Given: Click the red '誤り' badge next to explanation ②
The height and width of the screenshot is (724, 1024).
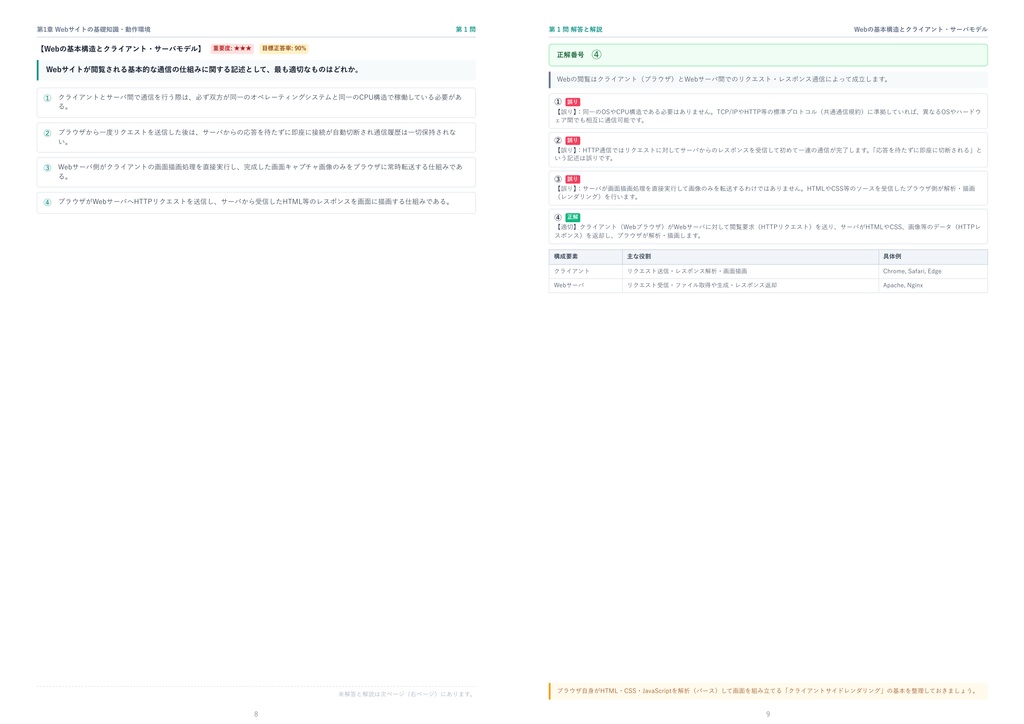Looking at the screenshot, I should pyautogui.click(x=573, y=140).
